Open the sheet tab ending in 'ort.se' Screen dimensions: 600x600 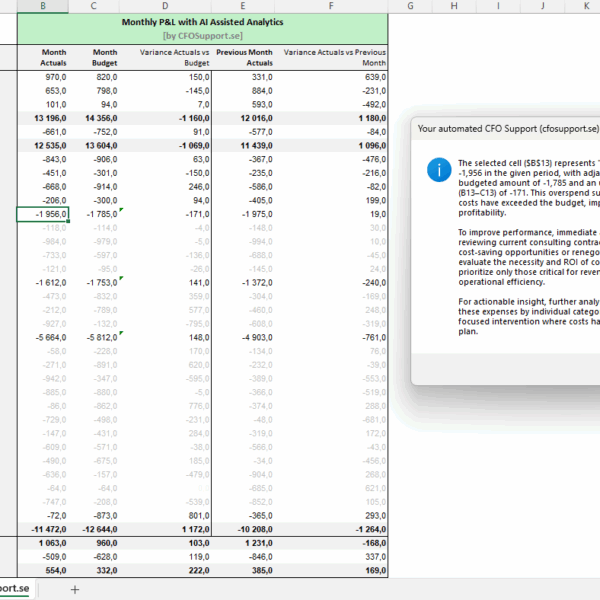tap(15, 588)
